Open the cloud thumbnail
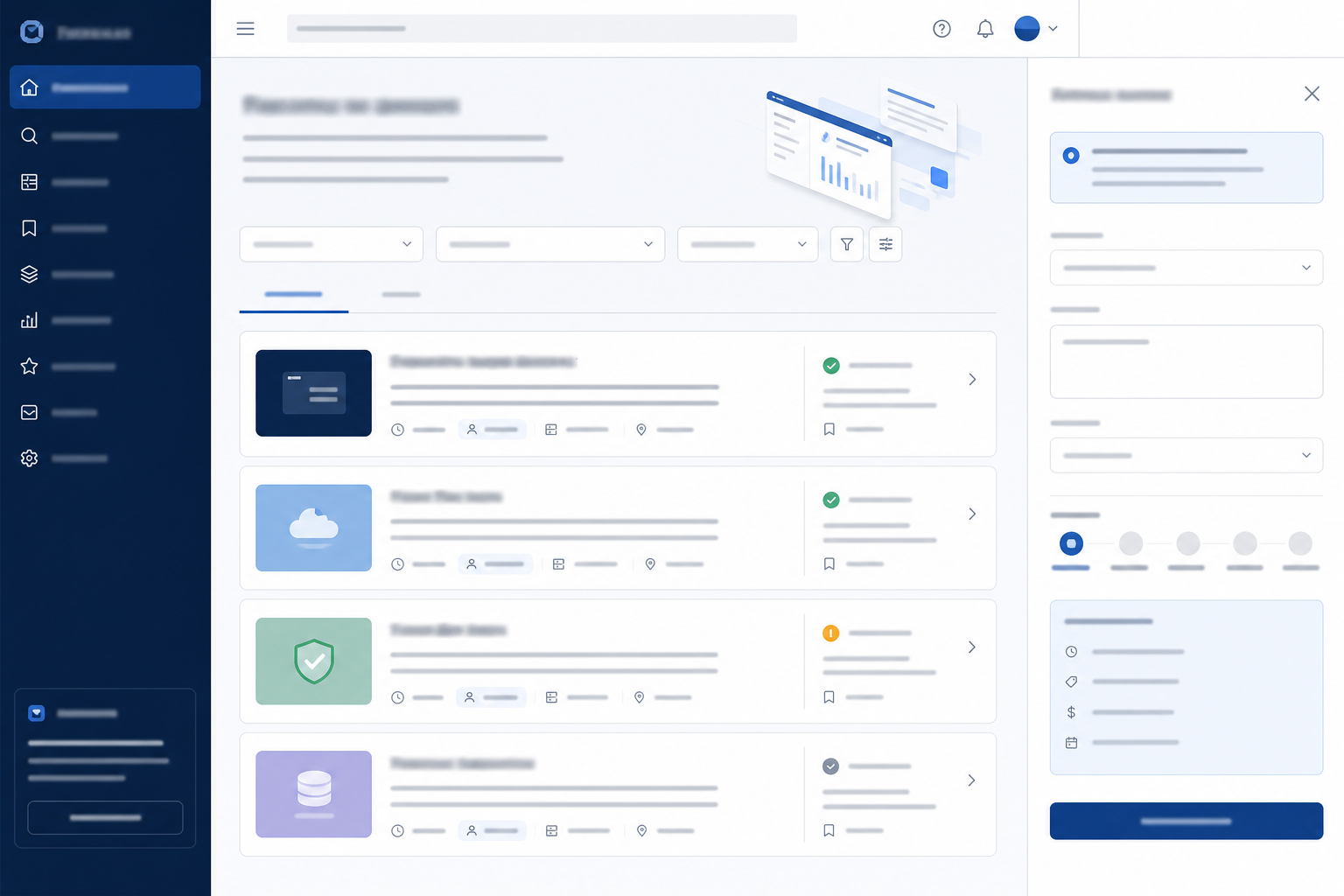1344x896 pixels. 313,528
